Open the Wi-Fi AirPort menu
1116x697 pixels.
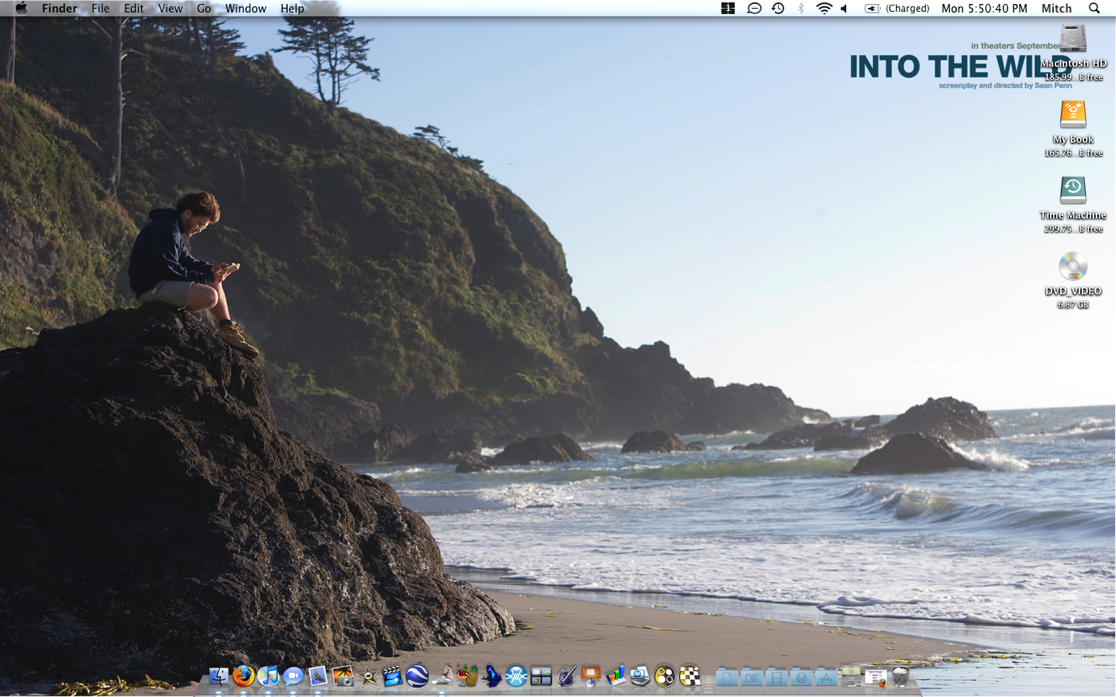coord(823,8)
